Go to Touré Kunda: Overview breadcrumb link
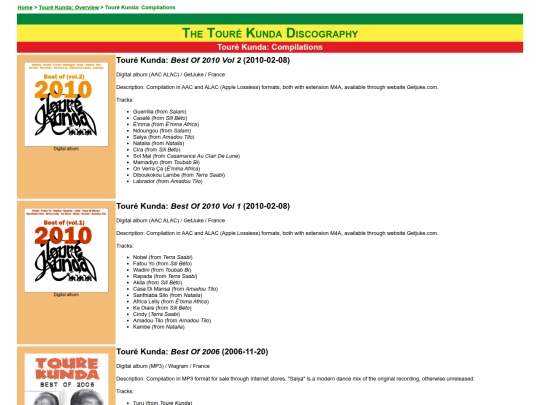Image resolution: width=540 pixels, height=405 pixels. [69, 7]
